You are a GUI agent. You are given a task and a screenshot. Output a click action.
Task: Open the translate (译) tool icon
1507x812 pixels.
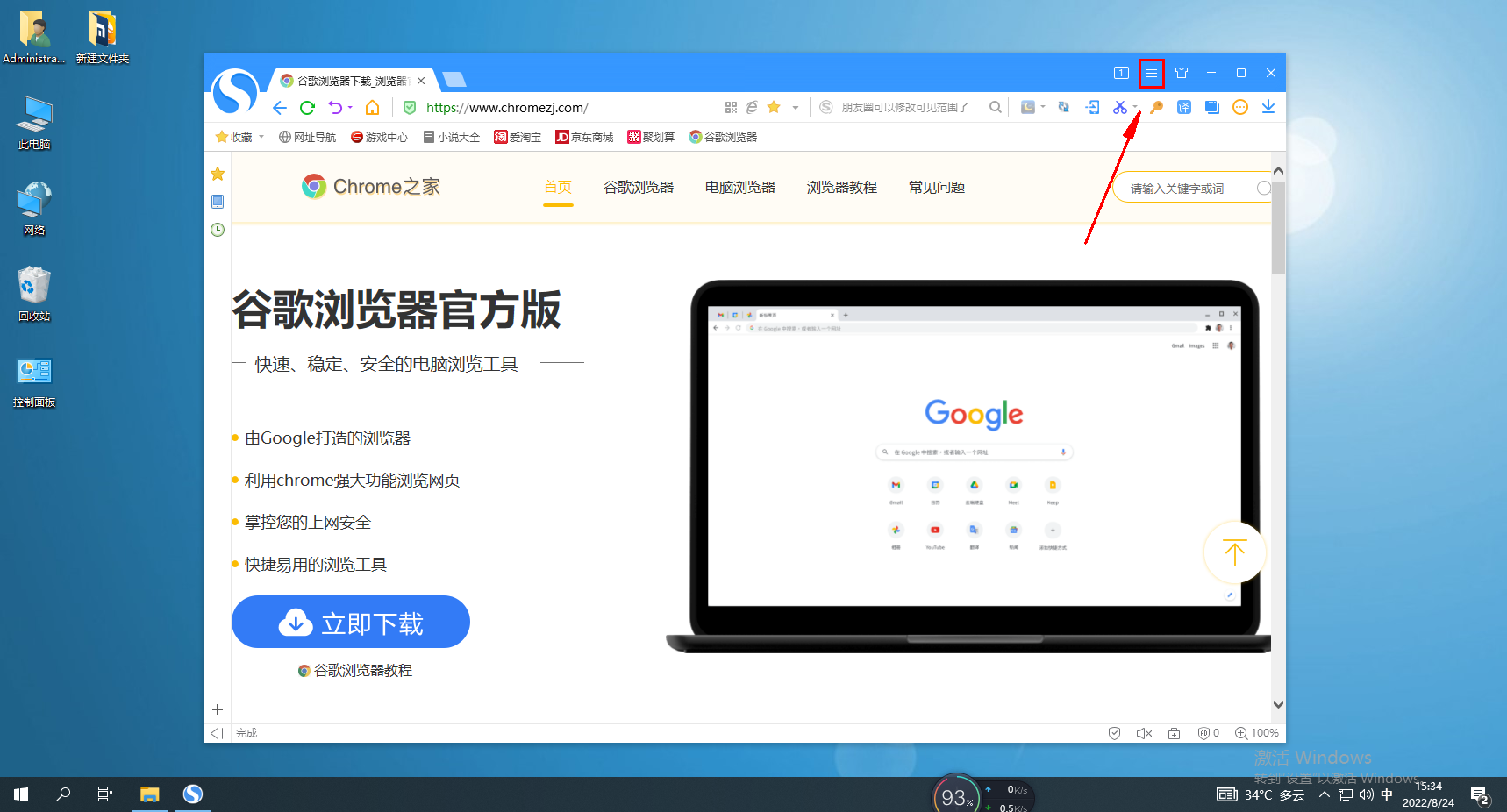click(1184, 107)
